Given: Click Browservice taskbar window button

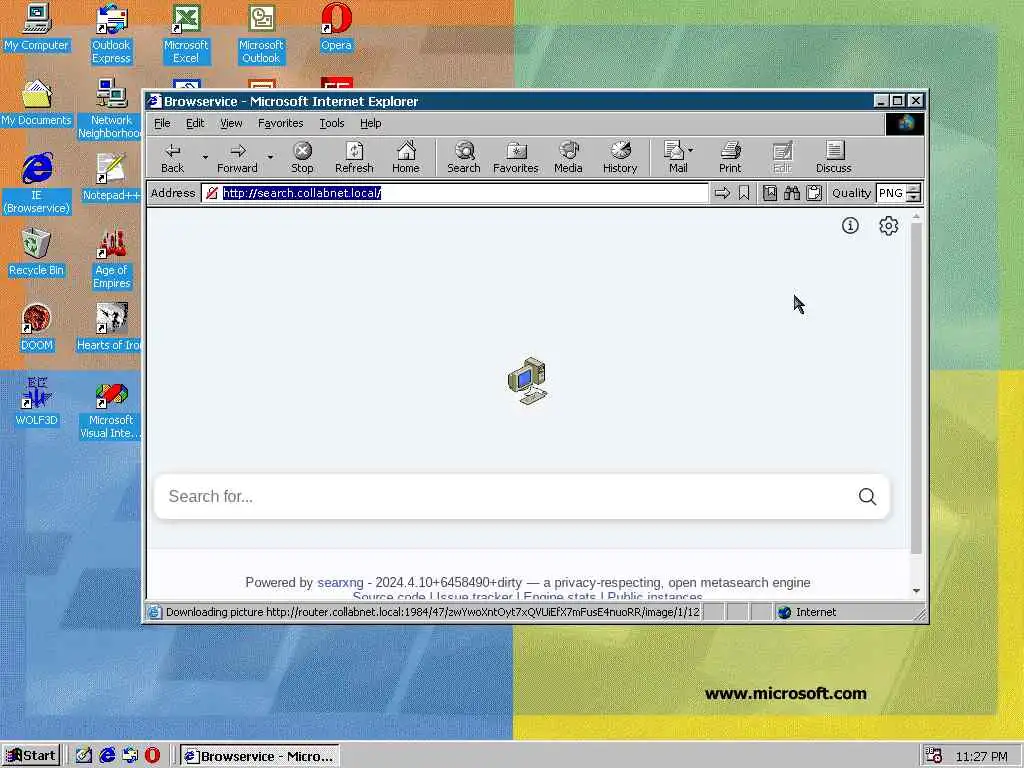Looking at the screenshot, I should click(259, 756).
